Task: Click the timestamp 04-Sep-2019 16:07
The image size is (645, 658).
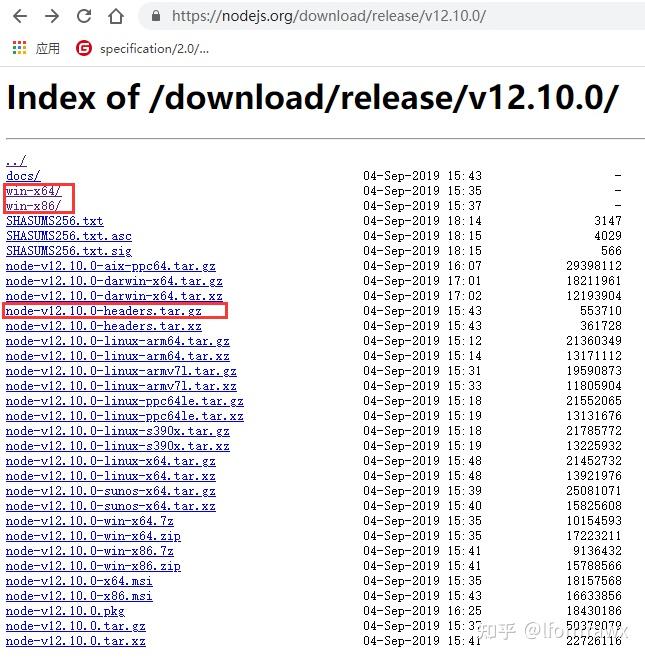Action: pos(423,266)
